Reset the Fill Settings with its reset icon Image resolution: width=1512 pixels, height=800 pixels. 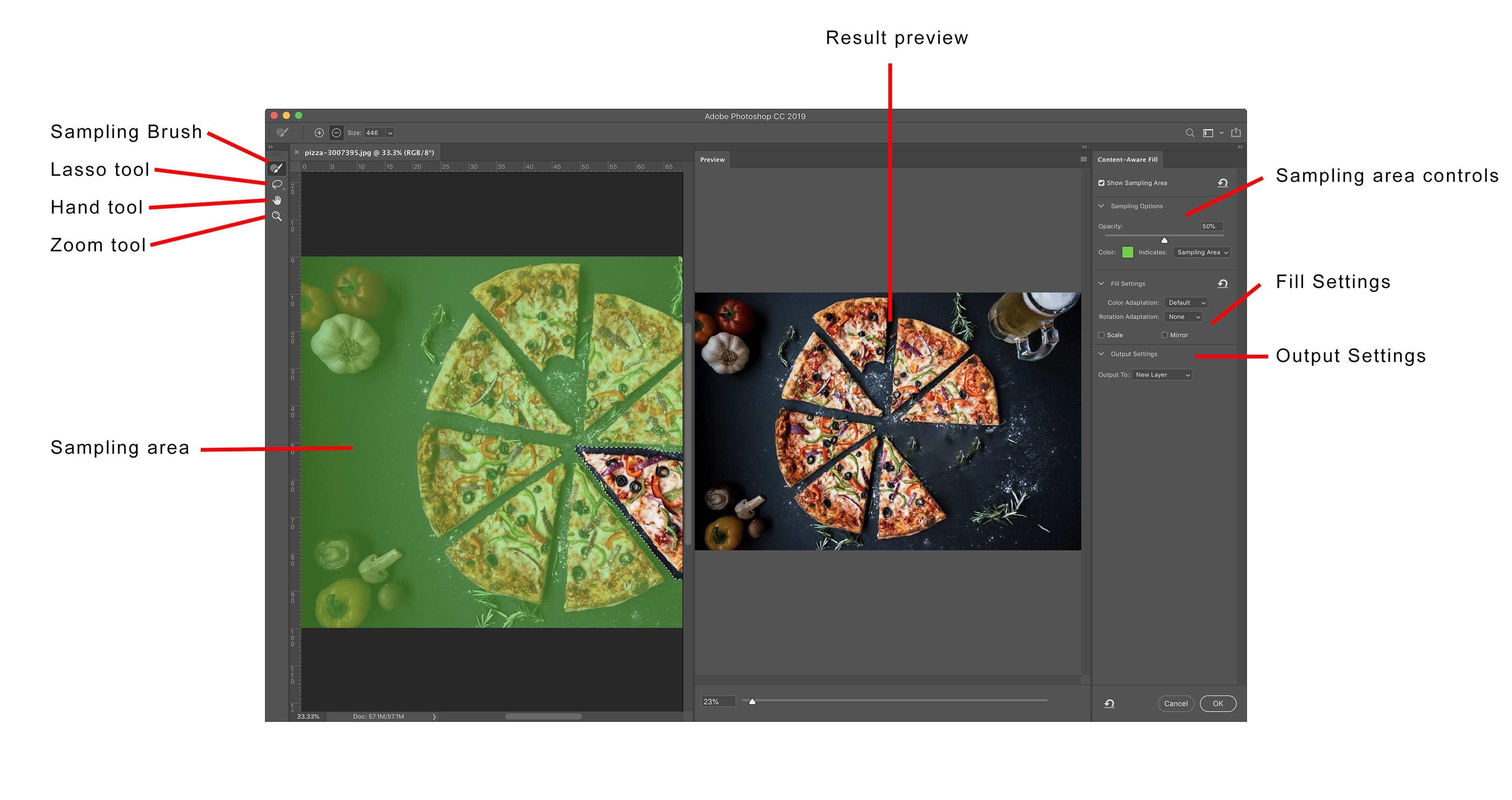point(1223,283)
